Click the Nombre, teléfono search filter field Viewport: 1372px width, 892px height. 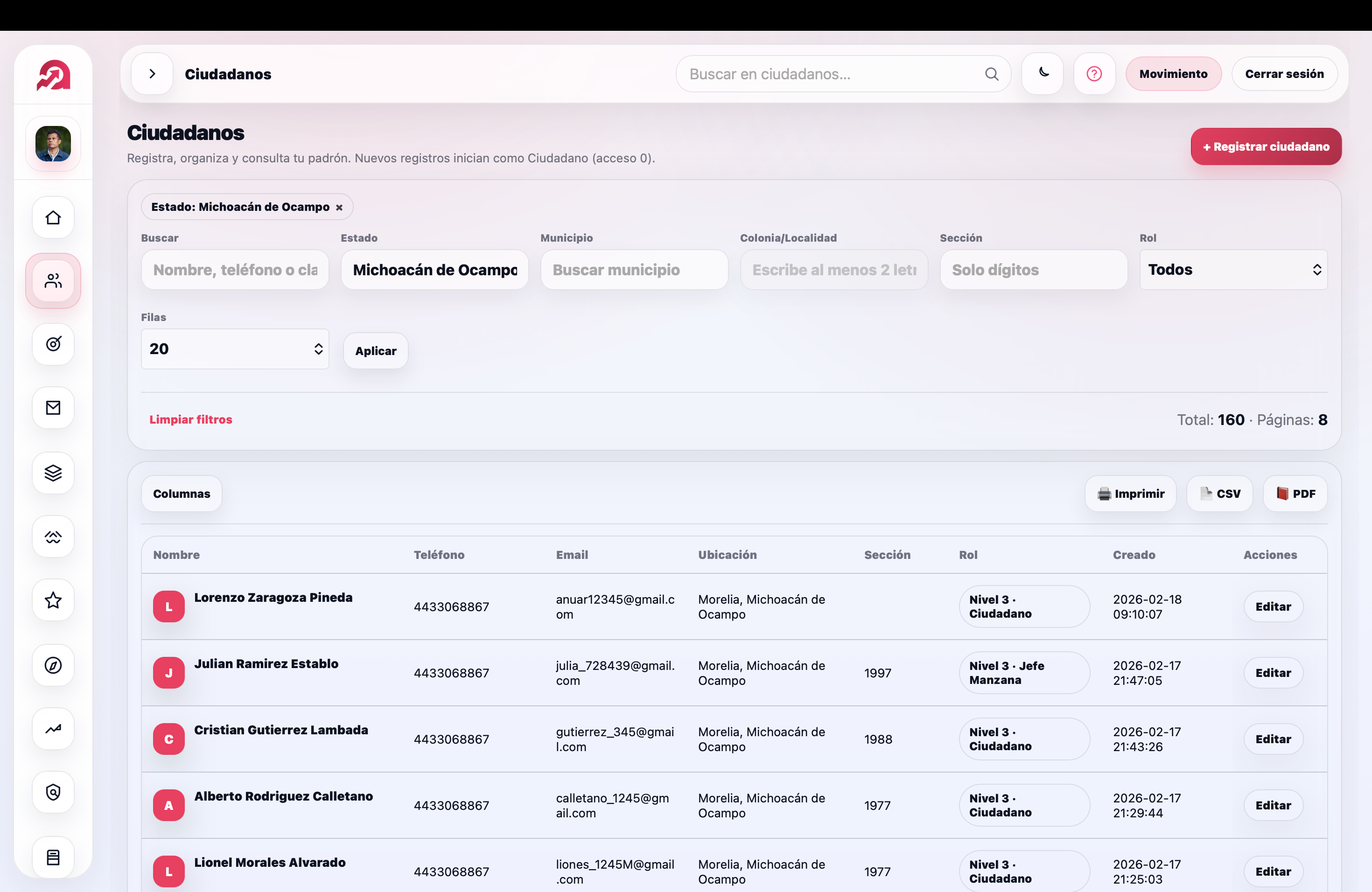pos(235,270)
